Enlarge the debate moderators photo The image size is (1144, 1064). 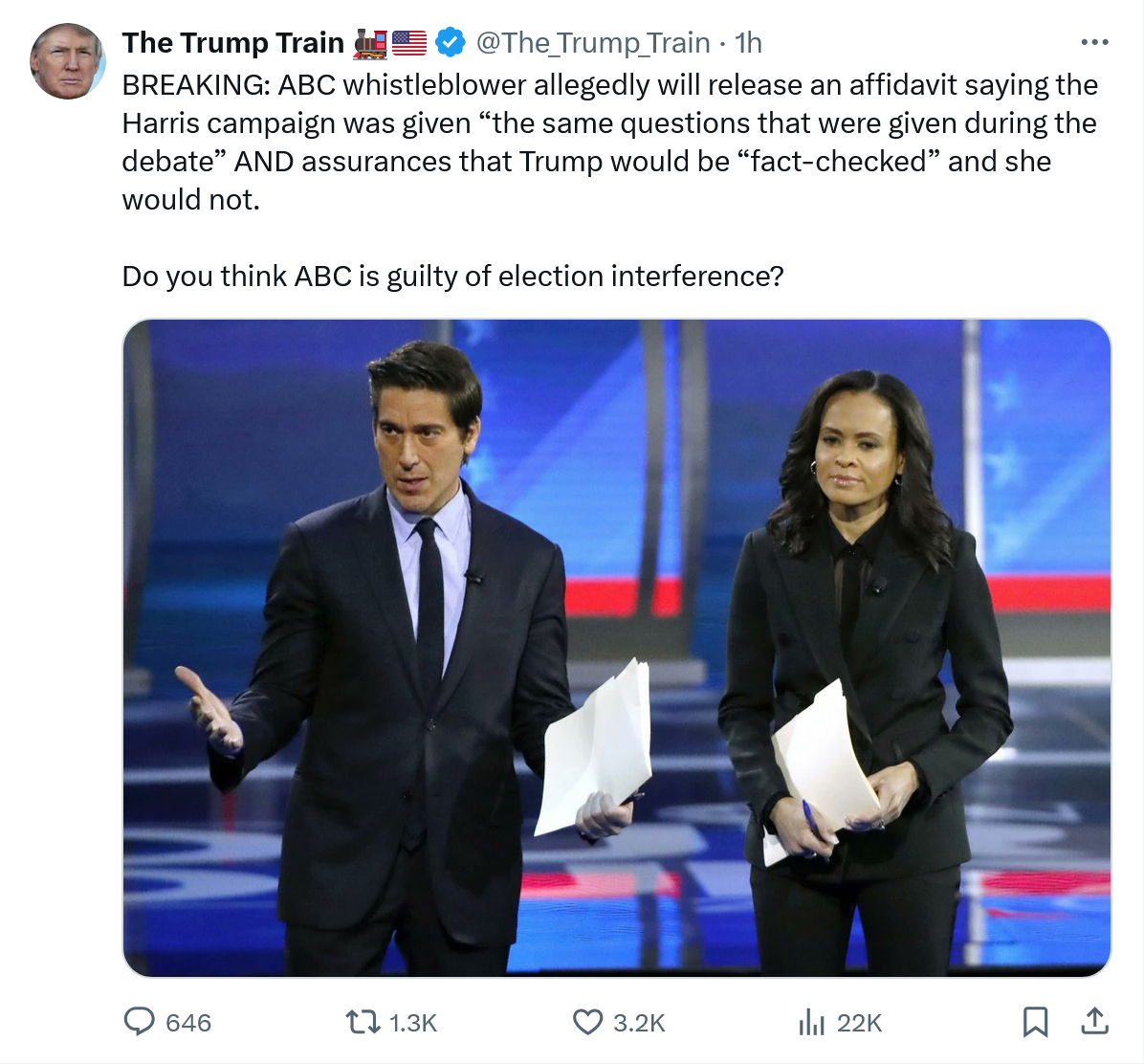(x=617, y=648)
